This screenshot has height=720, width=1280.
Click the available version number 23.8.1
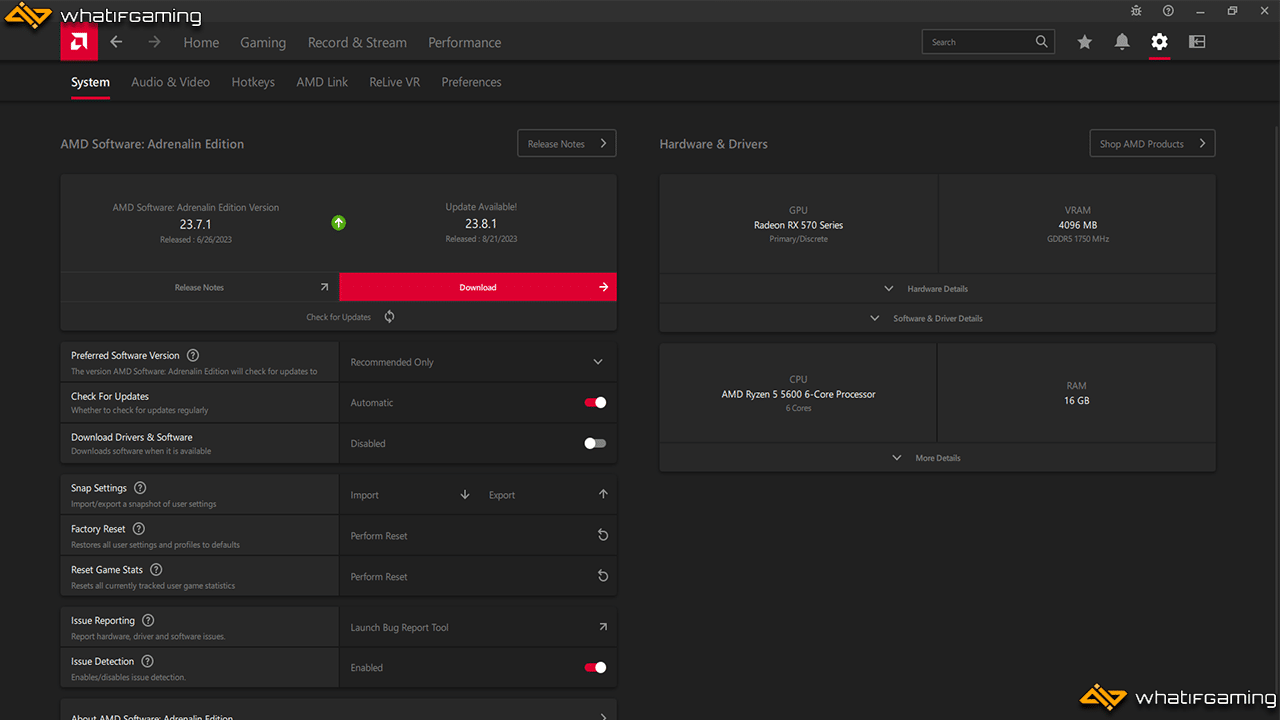pos(481,224)
